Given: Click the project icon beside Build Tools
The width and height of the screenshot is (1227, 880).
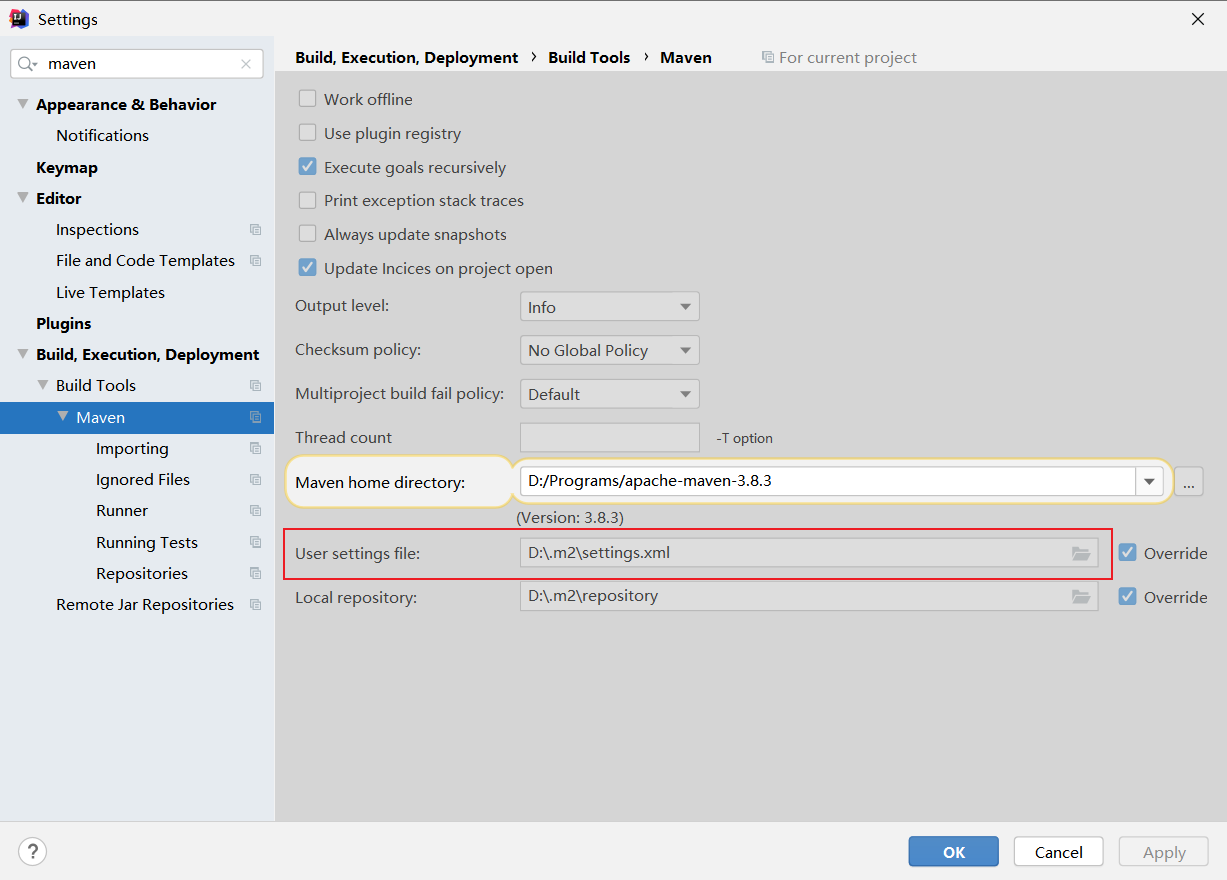Looking at the screenshot, I should [x=255, y=386].
